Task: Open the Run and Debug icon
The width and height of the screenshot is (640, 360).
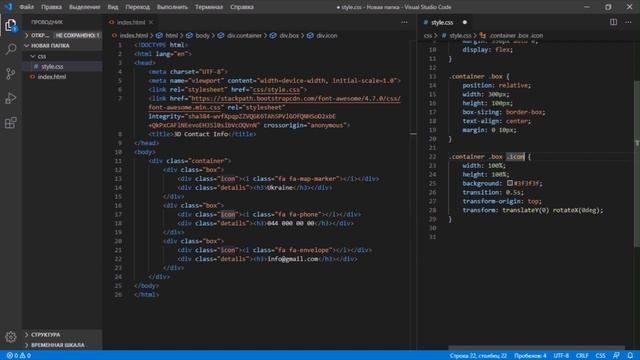Action: click(x=11, y=98)
